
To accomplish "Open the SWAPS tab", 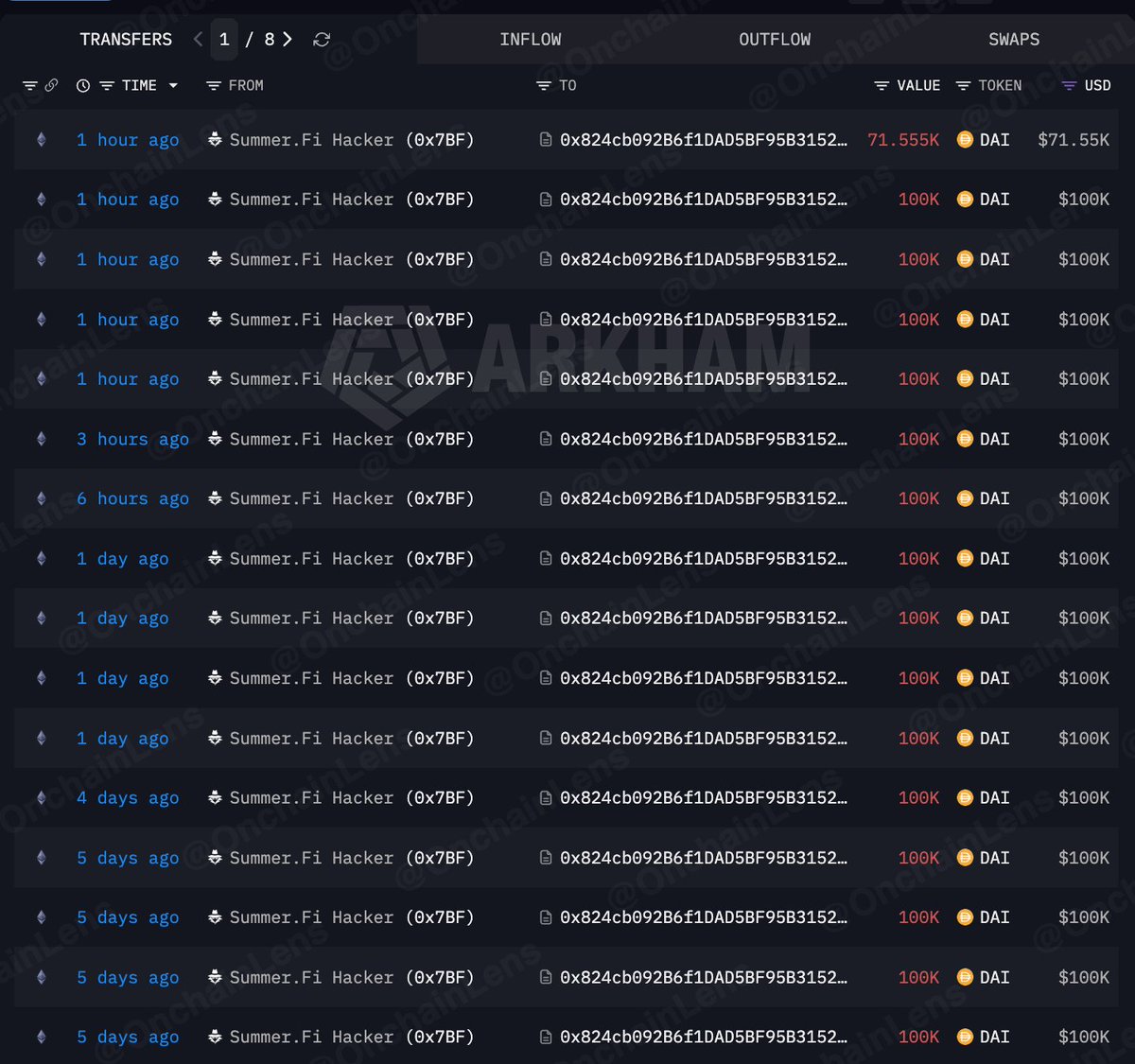I will (1013, 39).
